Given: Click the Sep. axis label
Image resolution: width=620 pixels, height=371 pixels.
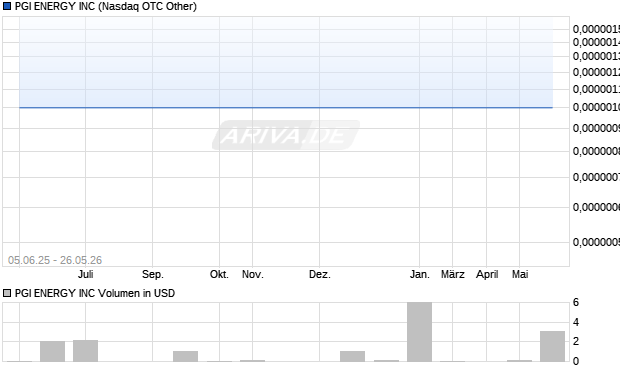Looking at the screenshot, I should (x=153, y=274).
